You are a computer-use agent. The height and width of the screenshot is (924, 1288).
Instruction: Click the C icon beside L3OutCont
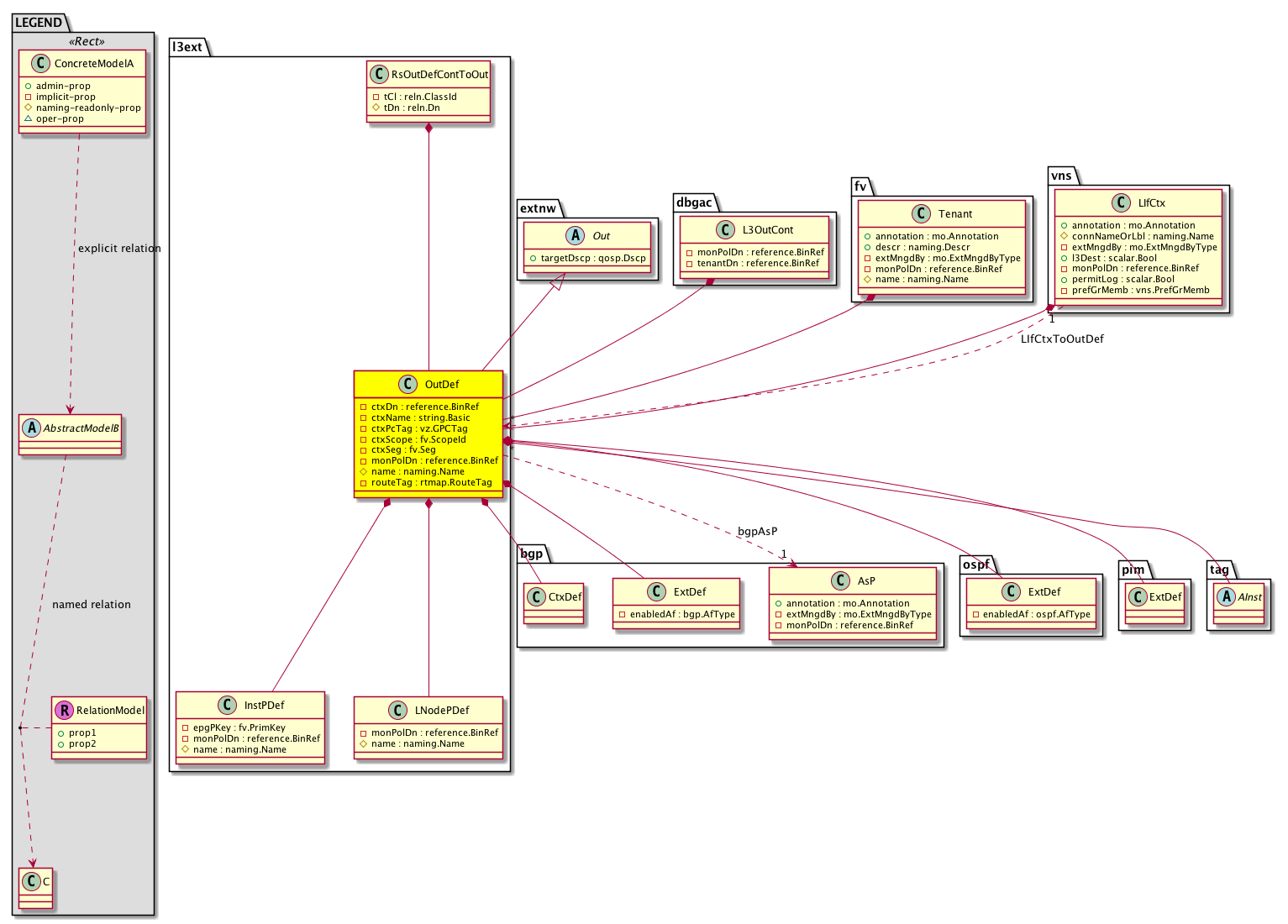pos(725,229)
